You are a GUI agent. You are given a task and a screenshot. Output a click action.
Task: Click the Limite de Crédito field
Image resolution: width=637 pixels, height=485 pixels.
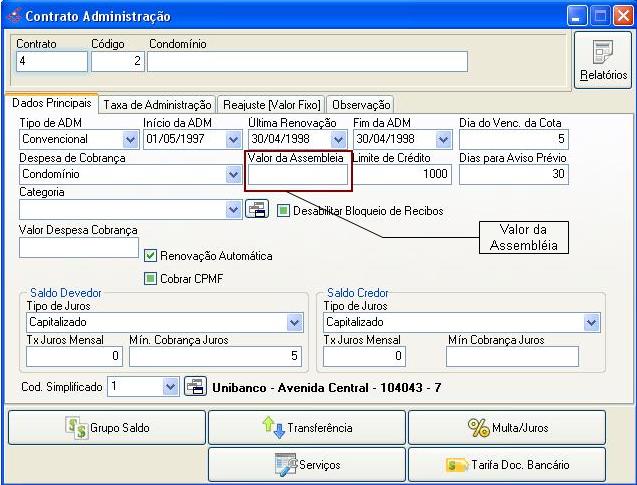pyautogui.click(x=403, y=175)
